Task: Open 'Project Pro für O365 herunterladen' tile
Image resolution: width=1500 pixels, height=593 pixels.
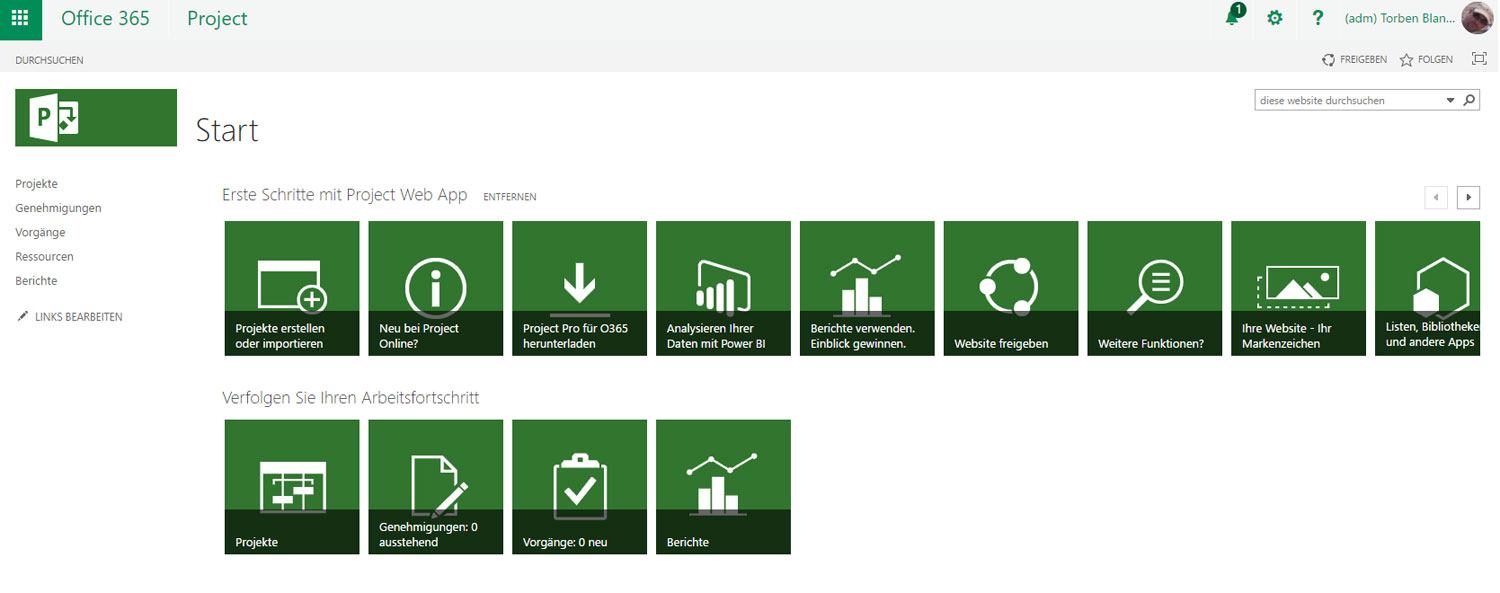Action: tap(579, 288)
